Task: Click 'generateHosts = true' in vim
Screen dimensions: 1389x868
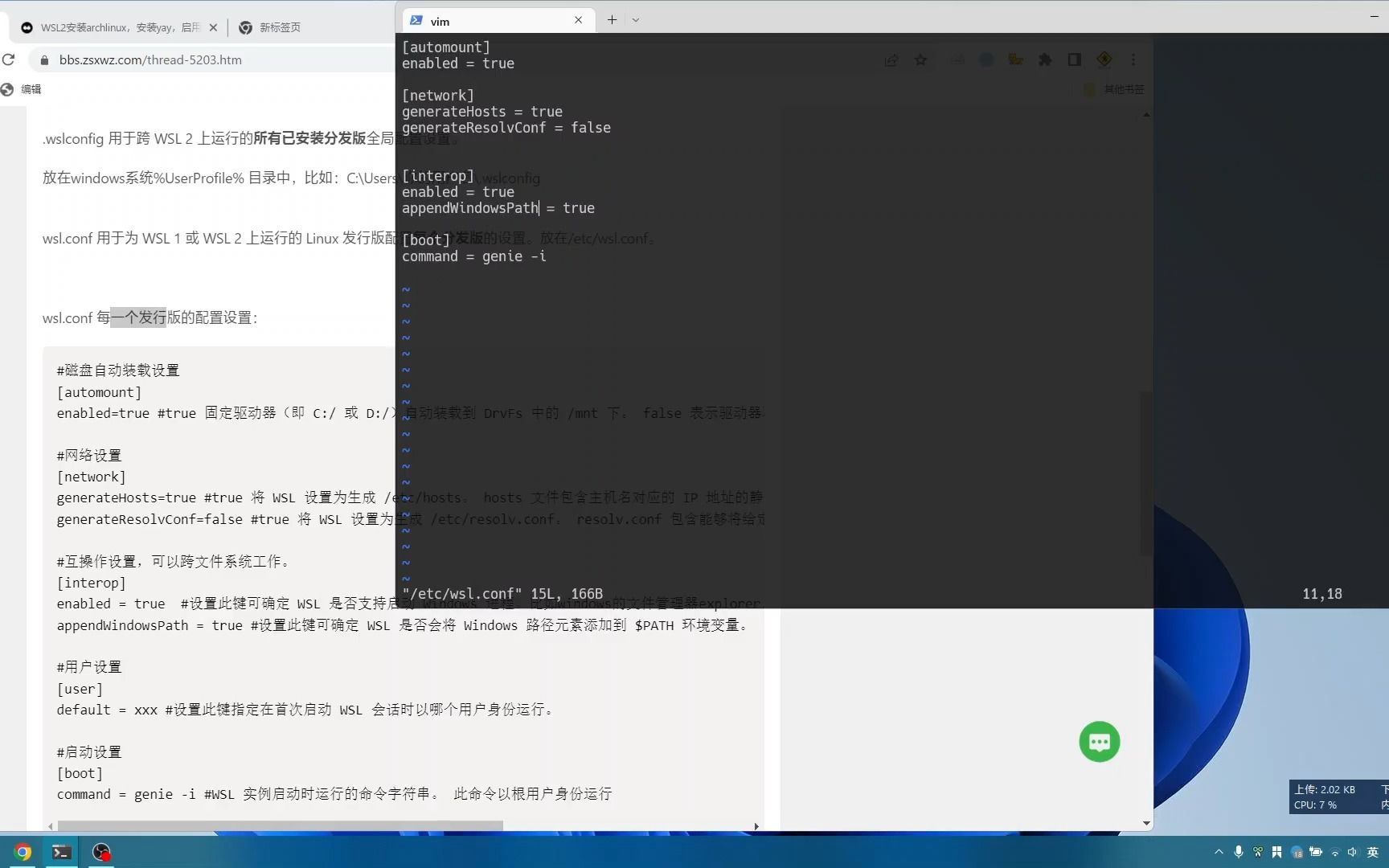Action: pyautogui.click(x=482, y=112)
